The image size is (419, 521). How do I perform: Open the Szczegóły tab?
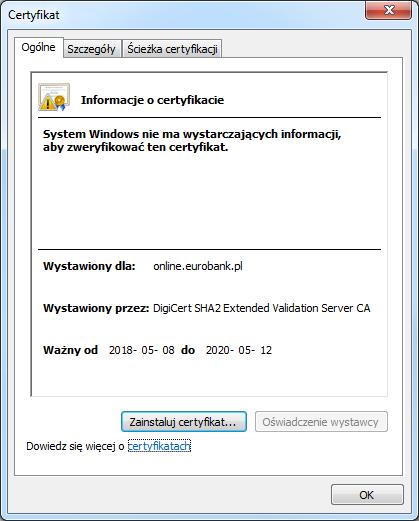coord(91,49)
